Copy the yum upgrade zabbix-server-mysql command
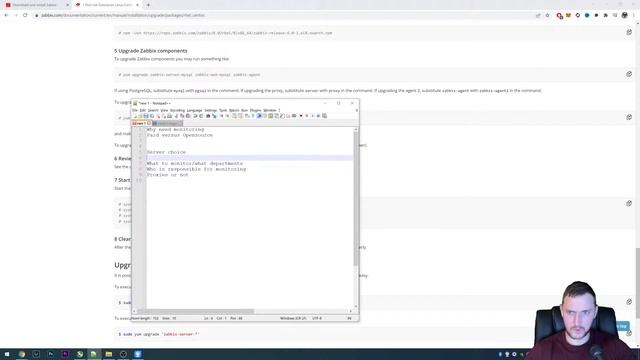Screen dimensions: 640x360 pos(629,74)
